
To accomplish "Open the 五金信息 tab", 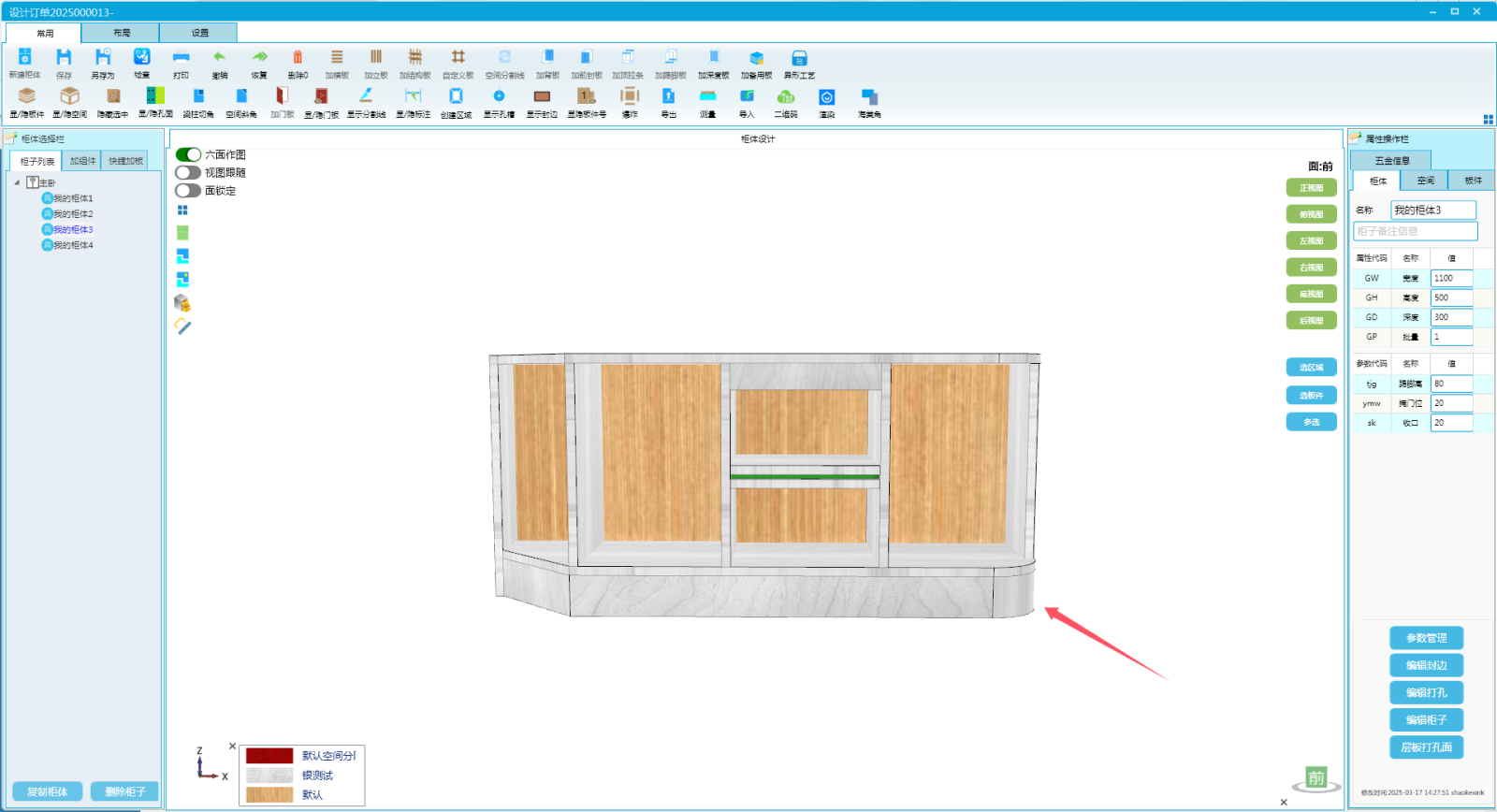I will (x=1391, y=161).
